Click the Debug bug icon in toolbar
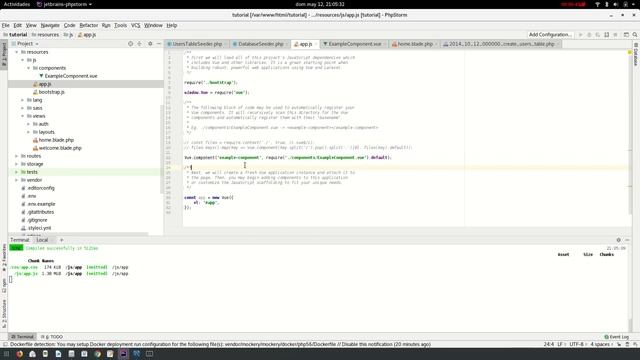 click(x=589, y=35)
